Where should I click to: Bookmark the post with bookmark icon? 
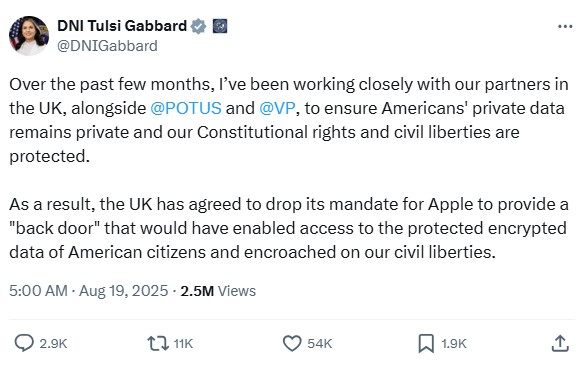point(426,343)
